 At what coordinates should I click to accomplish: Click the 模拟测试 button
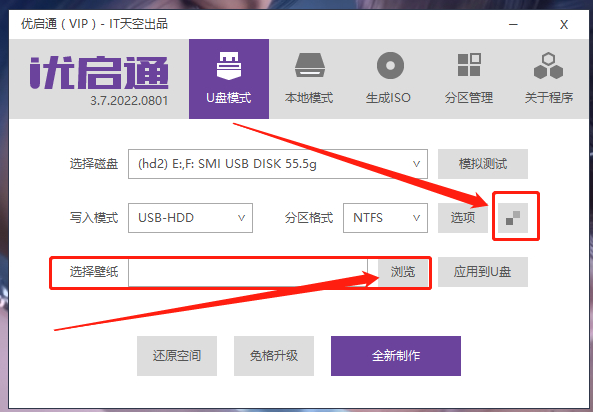(x=483, y=164)
